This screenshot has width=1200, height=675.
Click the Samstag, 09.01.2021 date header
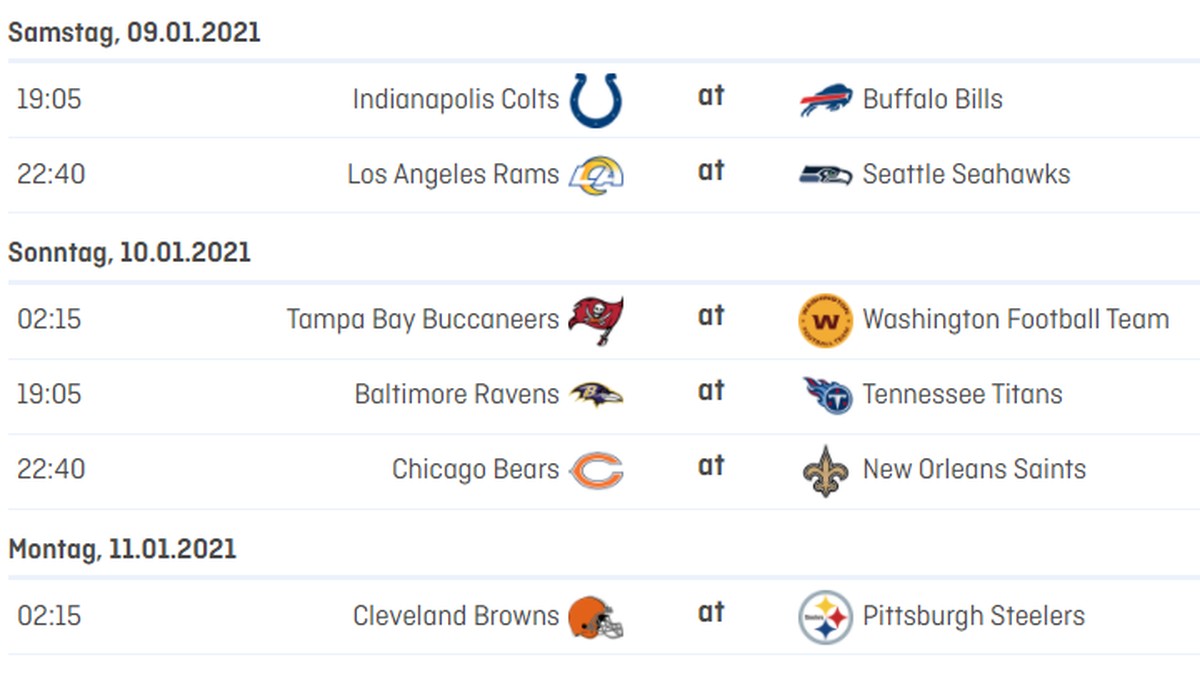click(x=134, y=32)
